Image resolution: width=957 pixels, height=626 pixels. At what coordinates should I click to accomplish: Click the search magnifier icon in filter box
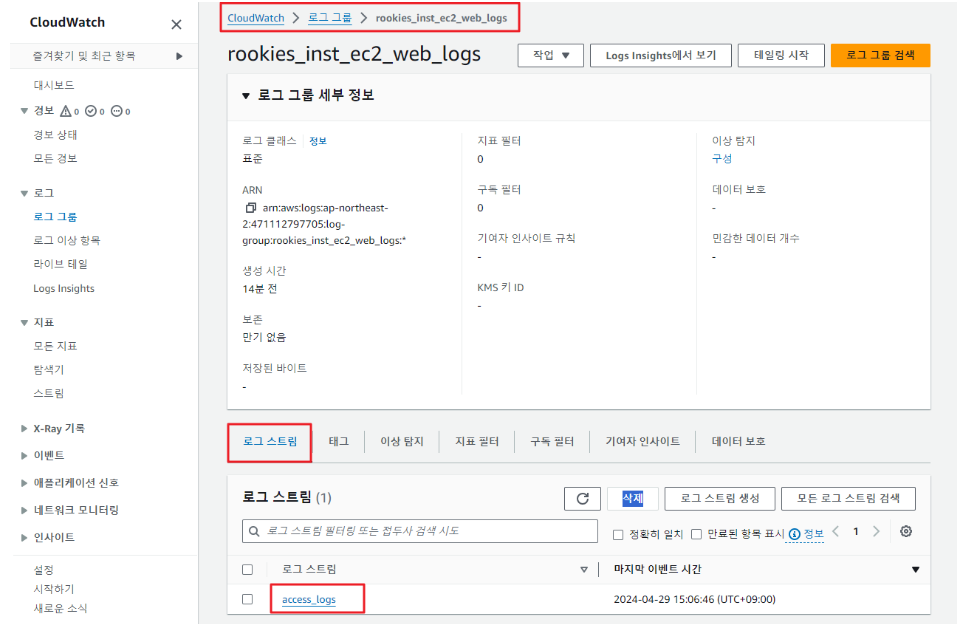(x=255, y=531)
